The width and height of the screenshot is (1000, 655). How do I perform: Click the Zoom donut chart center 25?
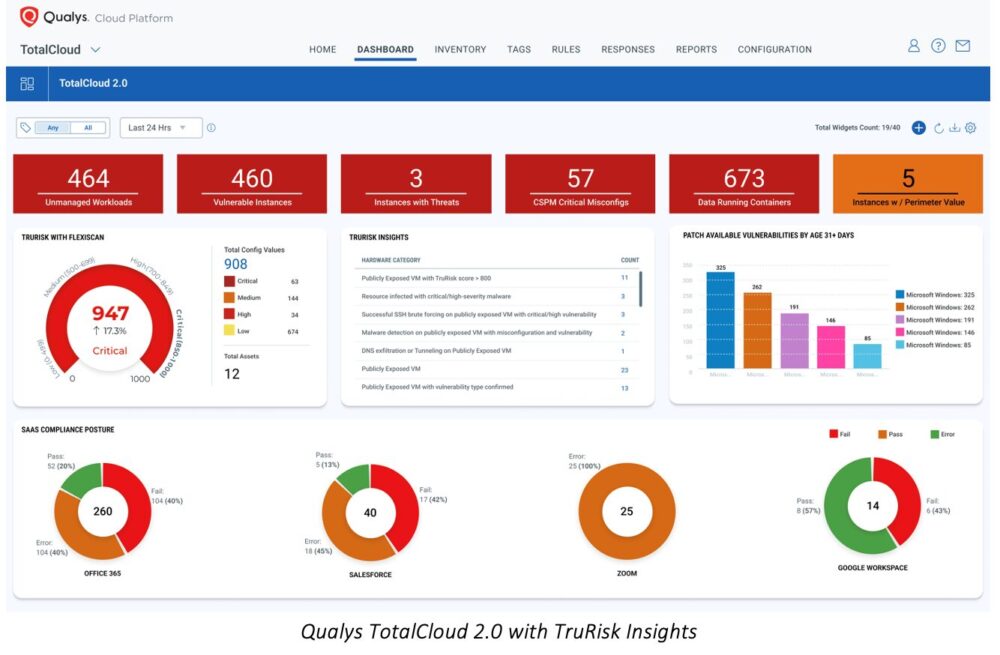tap(627, 511)
